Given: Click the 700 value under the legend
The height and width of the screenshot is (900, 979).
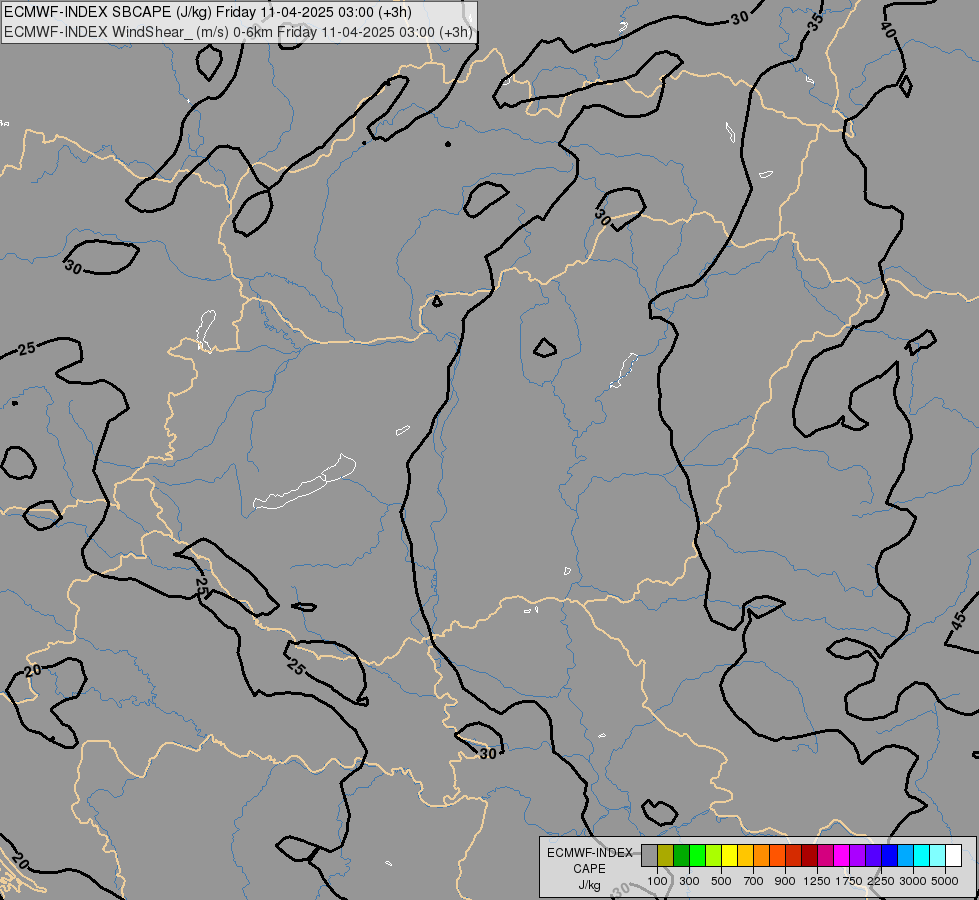Looking at the screenshot, I should point(754,881).
